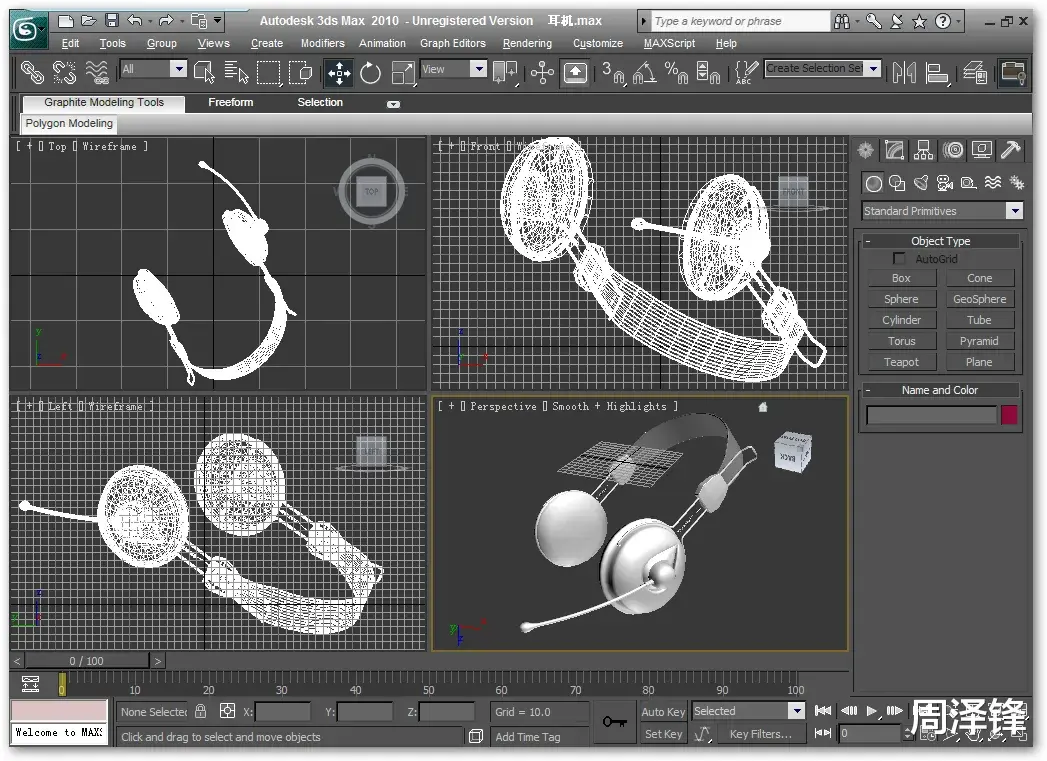Screen dimensions: 1047x761
Task: Open the object color swatch
Action: (x=1009, y=415)
